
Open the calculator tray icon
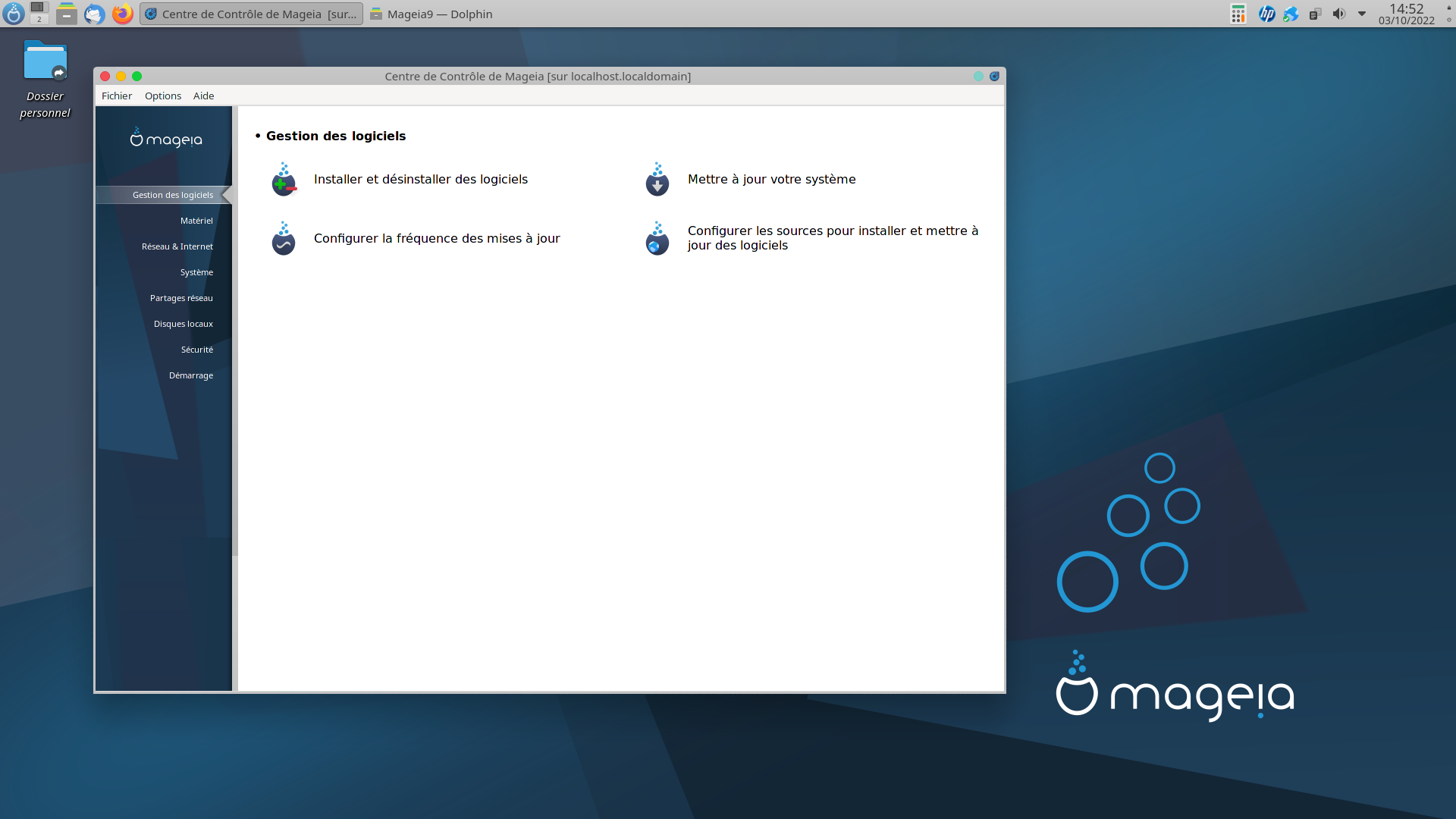point(1238,14)
